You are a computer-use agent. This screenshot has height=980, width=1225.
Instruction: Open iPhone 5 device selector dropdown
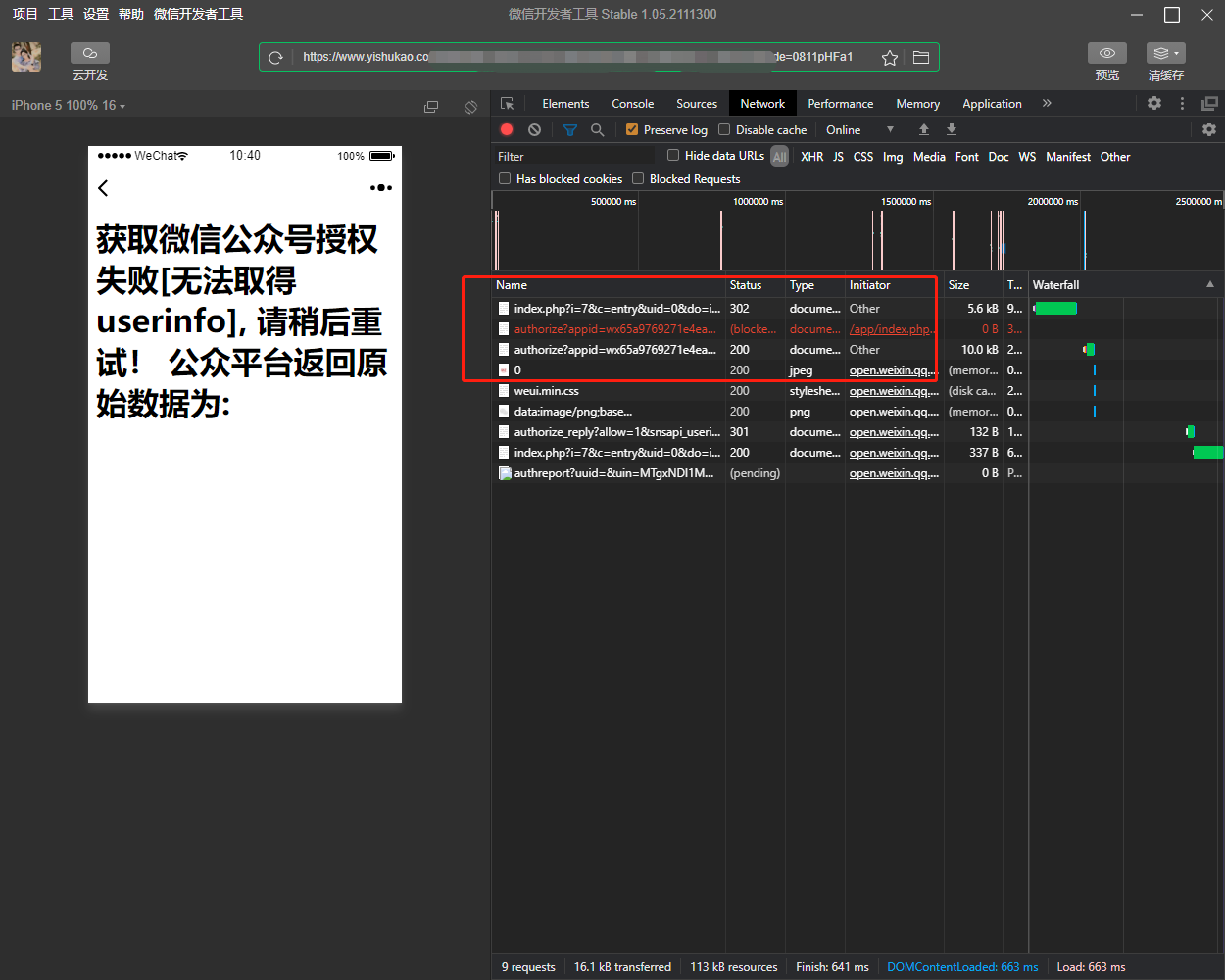[69, 105]
